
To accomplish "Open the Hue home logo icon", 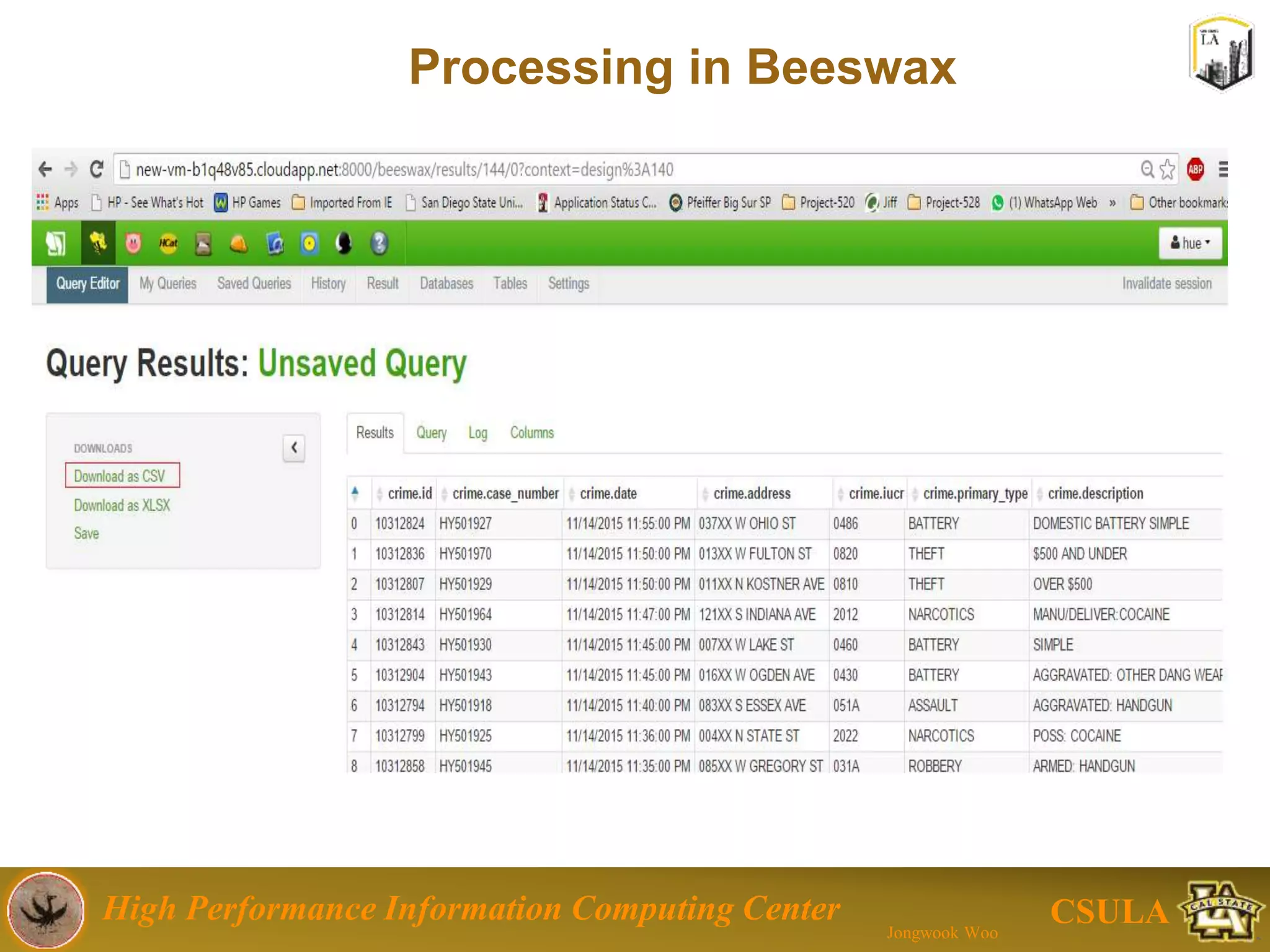I will pos(55,243).
